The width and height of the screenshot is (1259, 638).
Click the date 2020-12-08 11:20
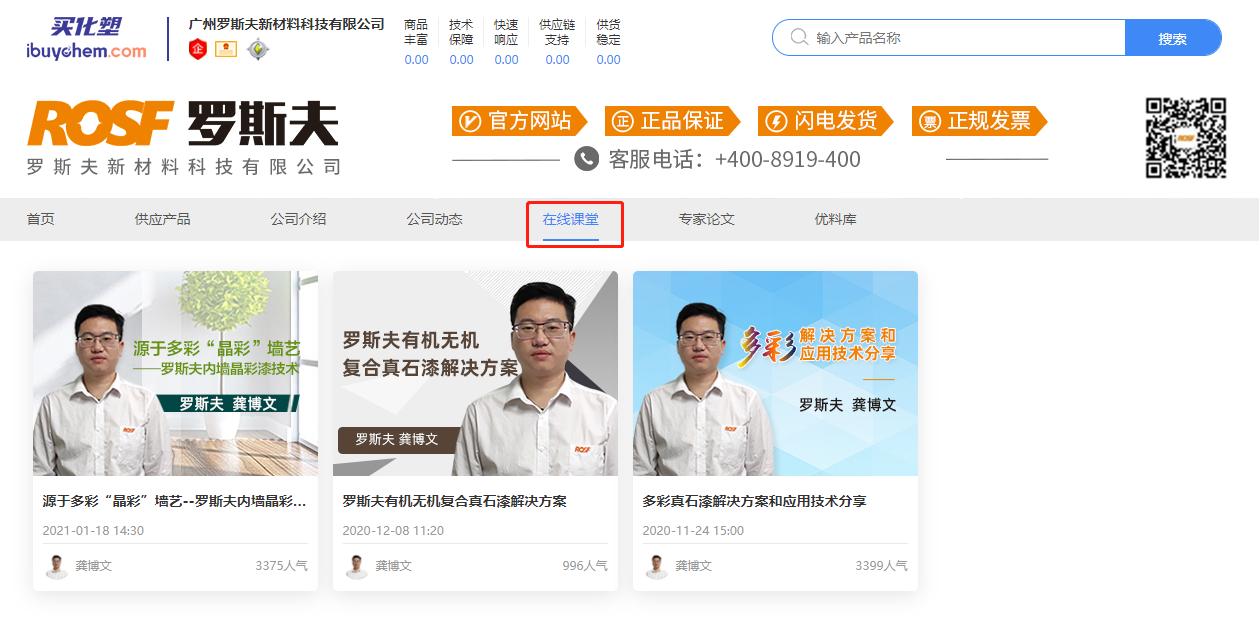[393, 531]
